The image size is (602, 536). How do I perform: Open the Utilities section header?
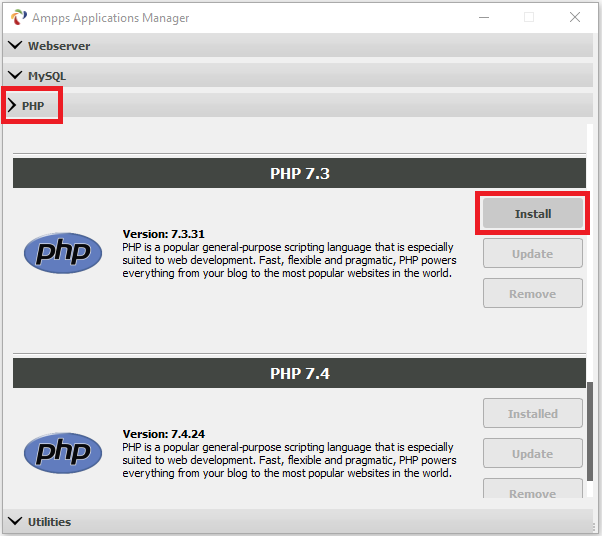(298, 521)
